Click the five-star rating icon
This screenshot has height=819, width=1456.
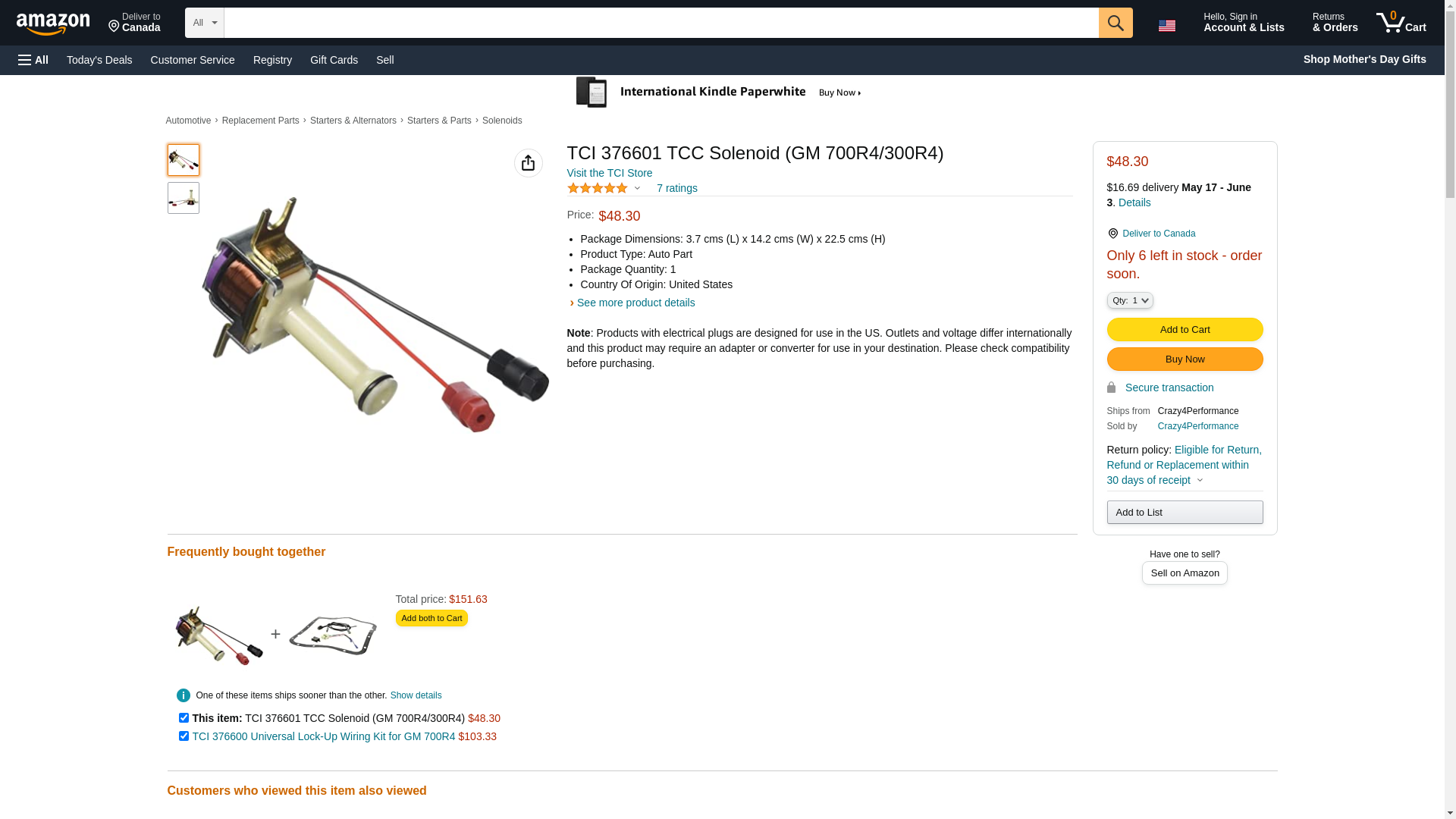(x=598, y=188)
